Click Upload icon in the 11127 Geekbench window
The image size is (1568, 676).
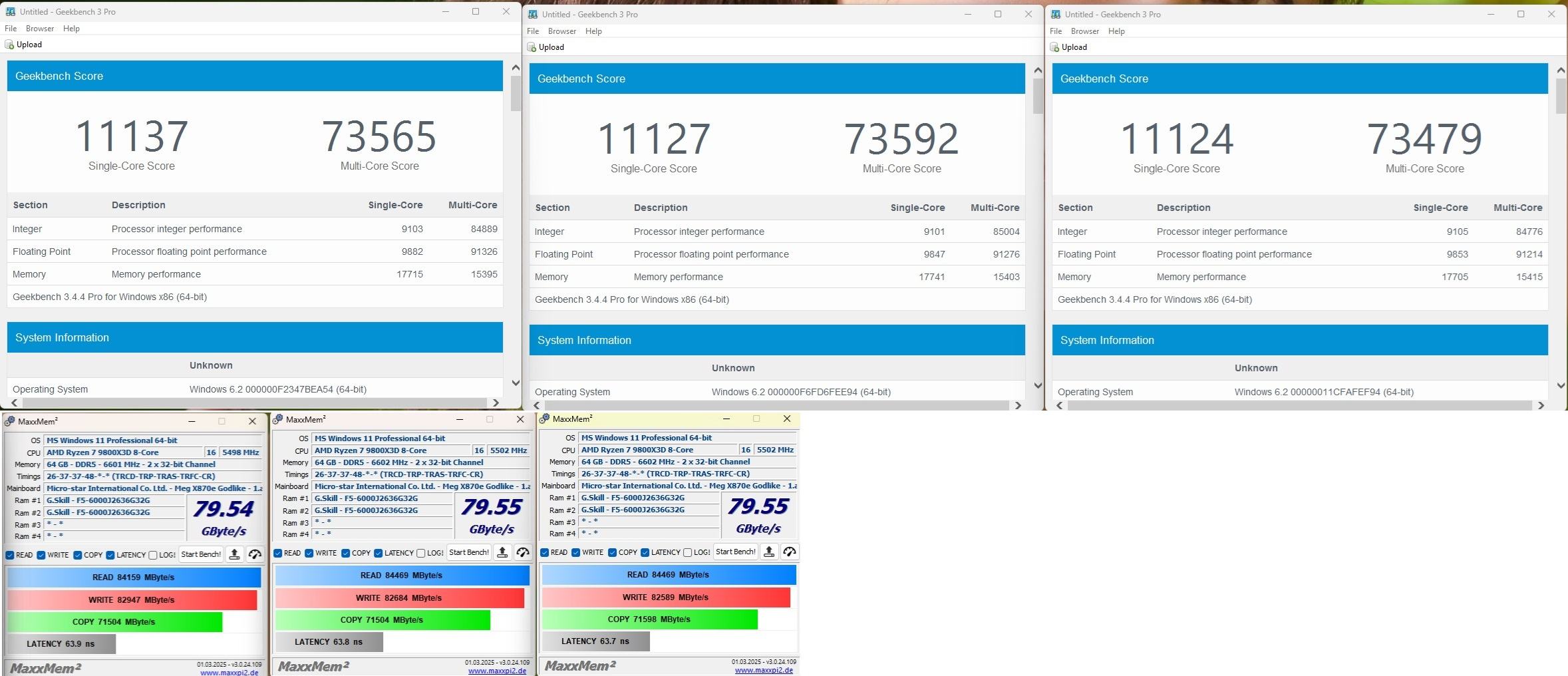click(532, 47)
